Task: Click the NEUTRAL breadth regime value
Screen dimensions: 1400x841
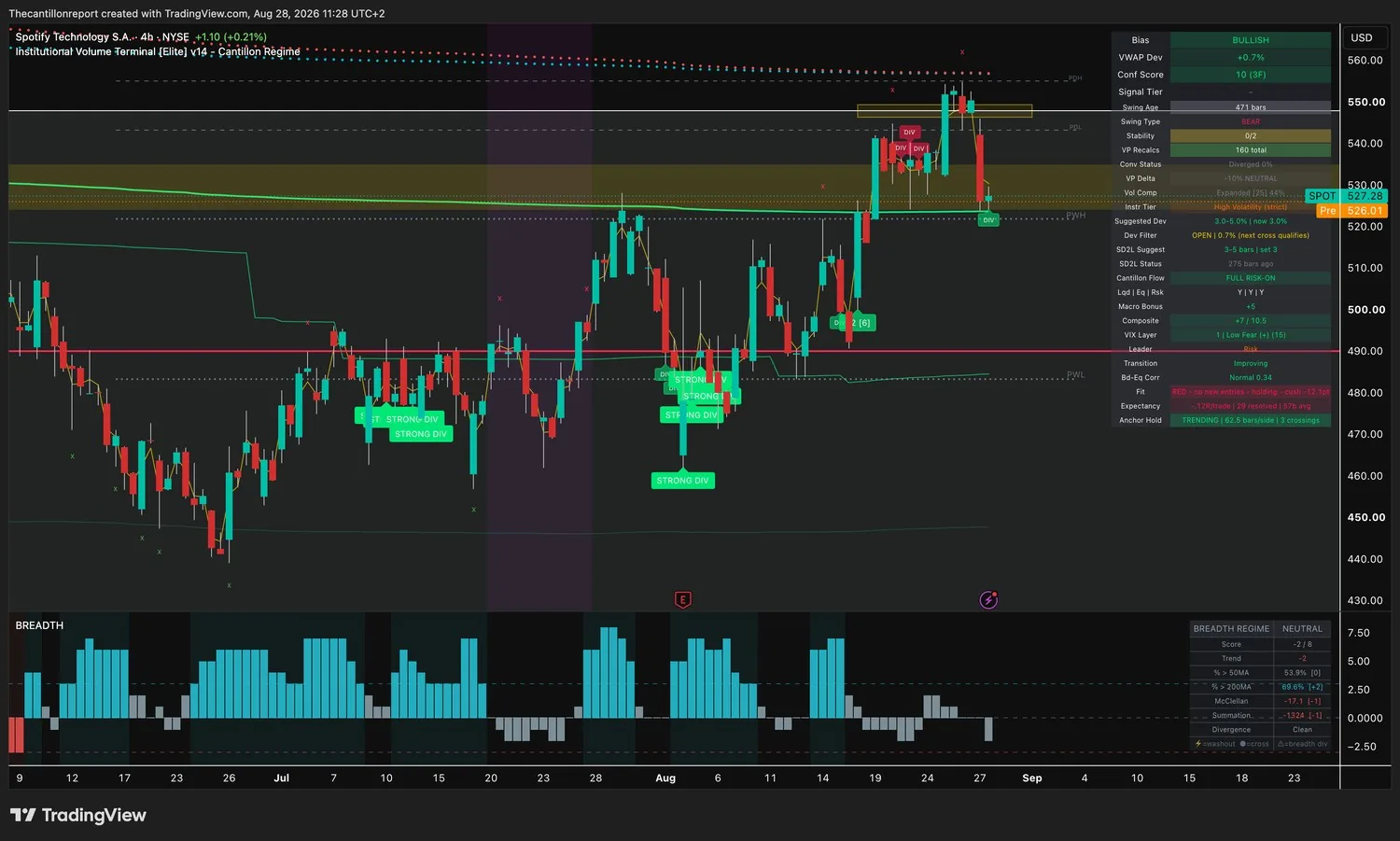Action: (1302, 629)
